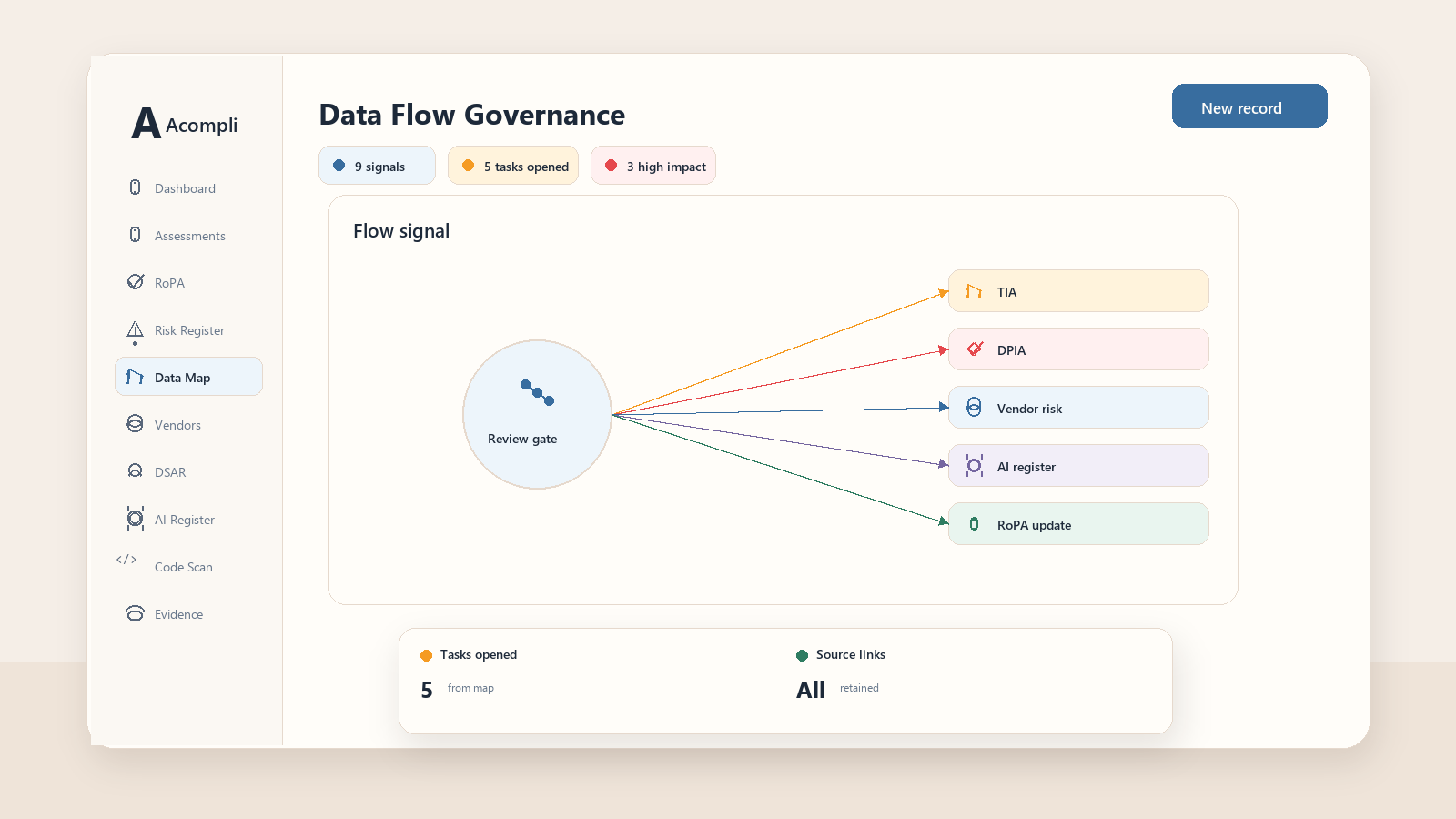The height and width of the screenshot is (819, 1456).
Task: Open the TIA flow node
Action: [1078, 291]
